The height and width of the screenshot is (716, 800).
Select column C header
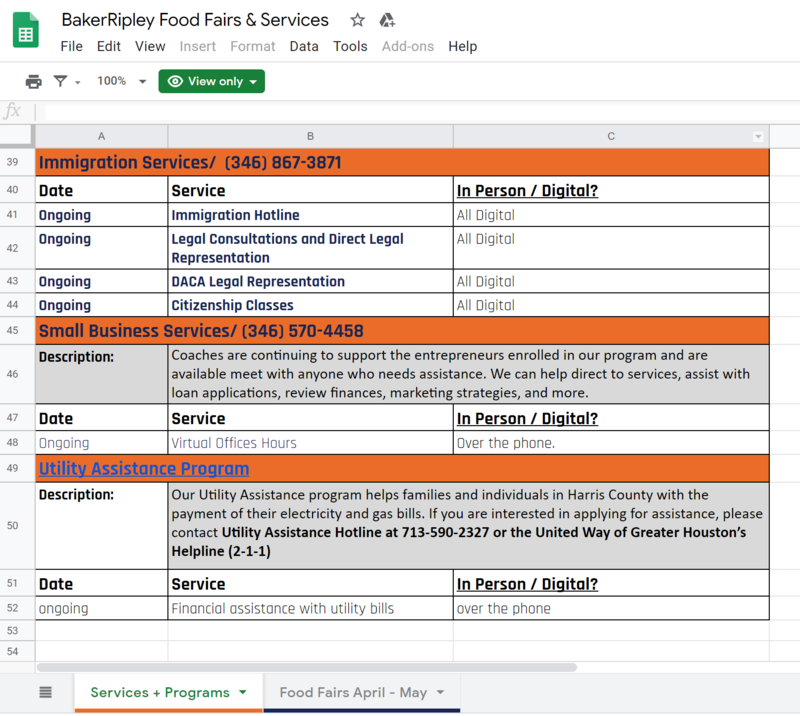coord(611,136)
